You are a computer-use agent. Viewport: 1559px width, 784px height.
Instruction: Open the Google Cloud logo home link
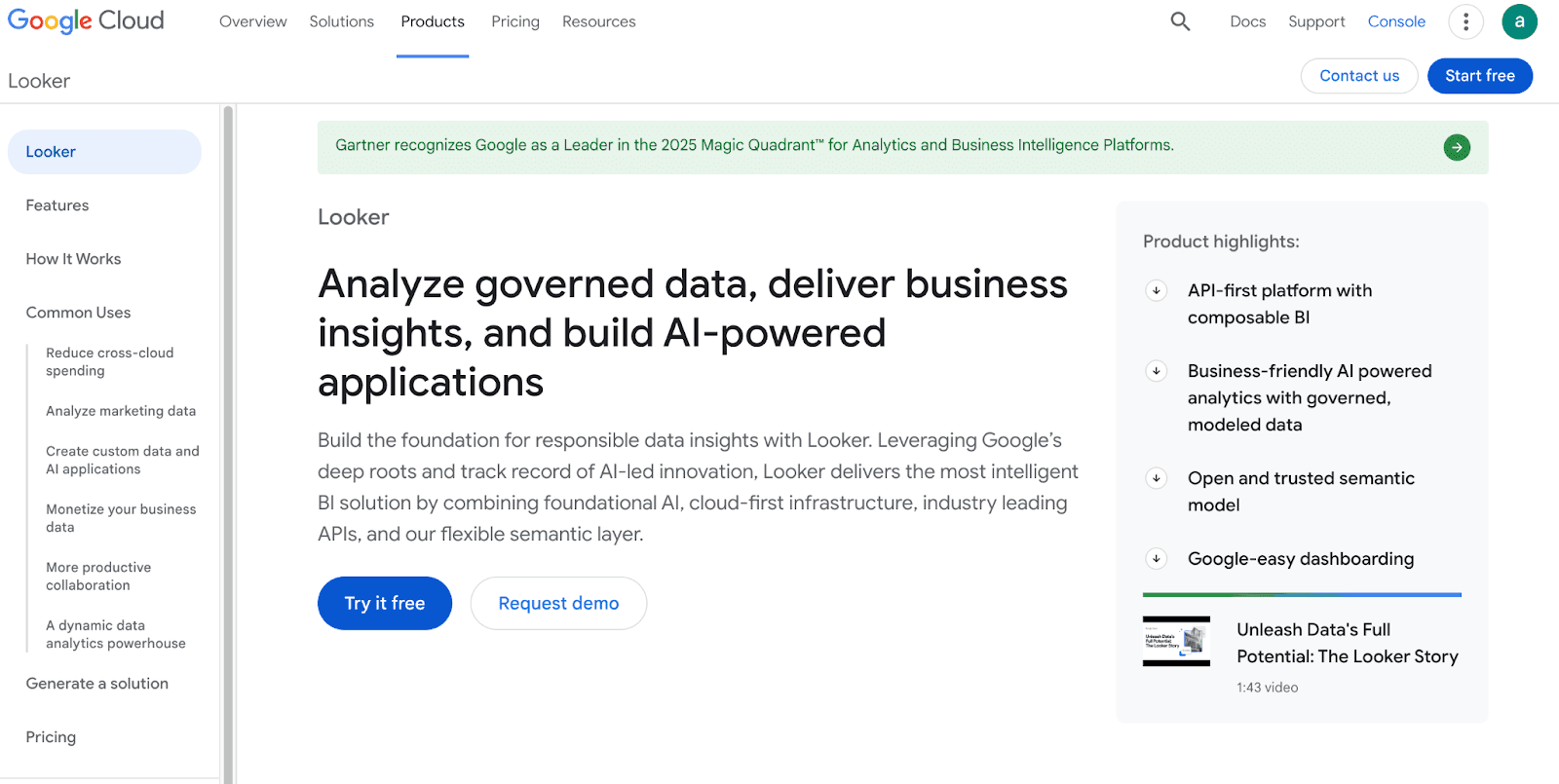[x=86, y=20]
